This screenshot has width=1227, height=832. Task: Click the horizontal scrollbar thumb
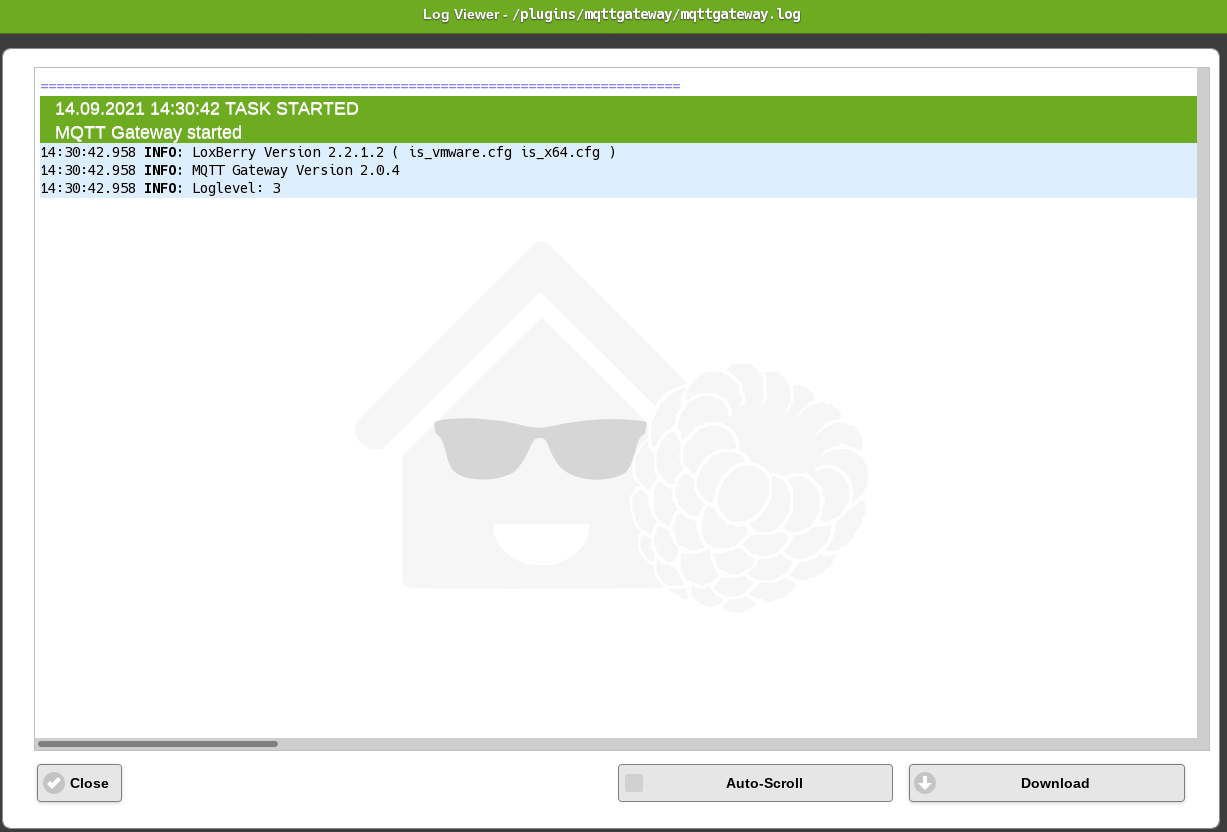[158, 744]
